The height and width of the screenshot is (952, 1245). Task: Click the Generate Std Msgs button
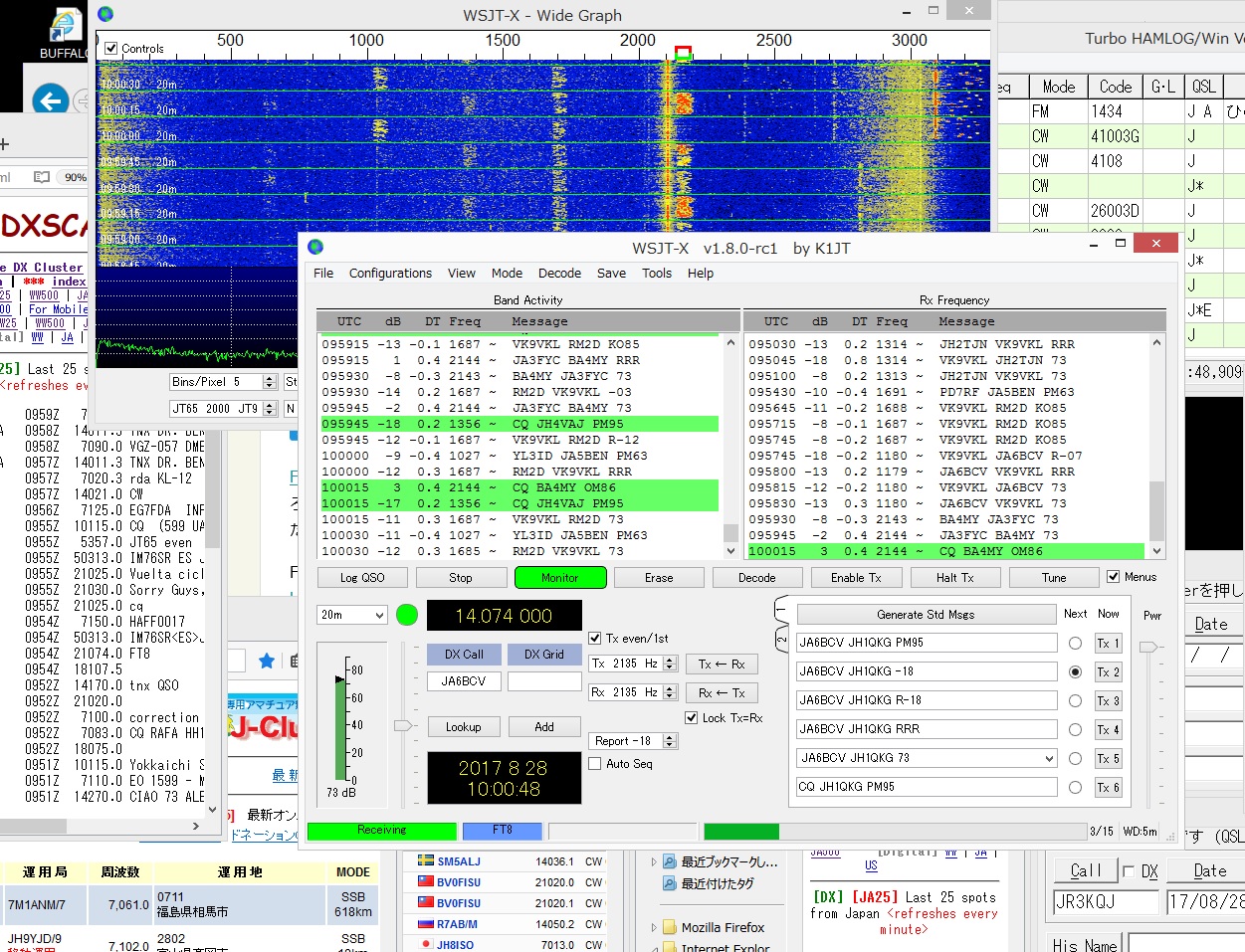926,615
